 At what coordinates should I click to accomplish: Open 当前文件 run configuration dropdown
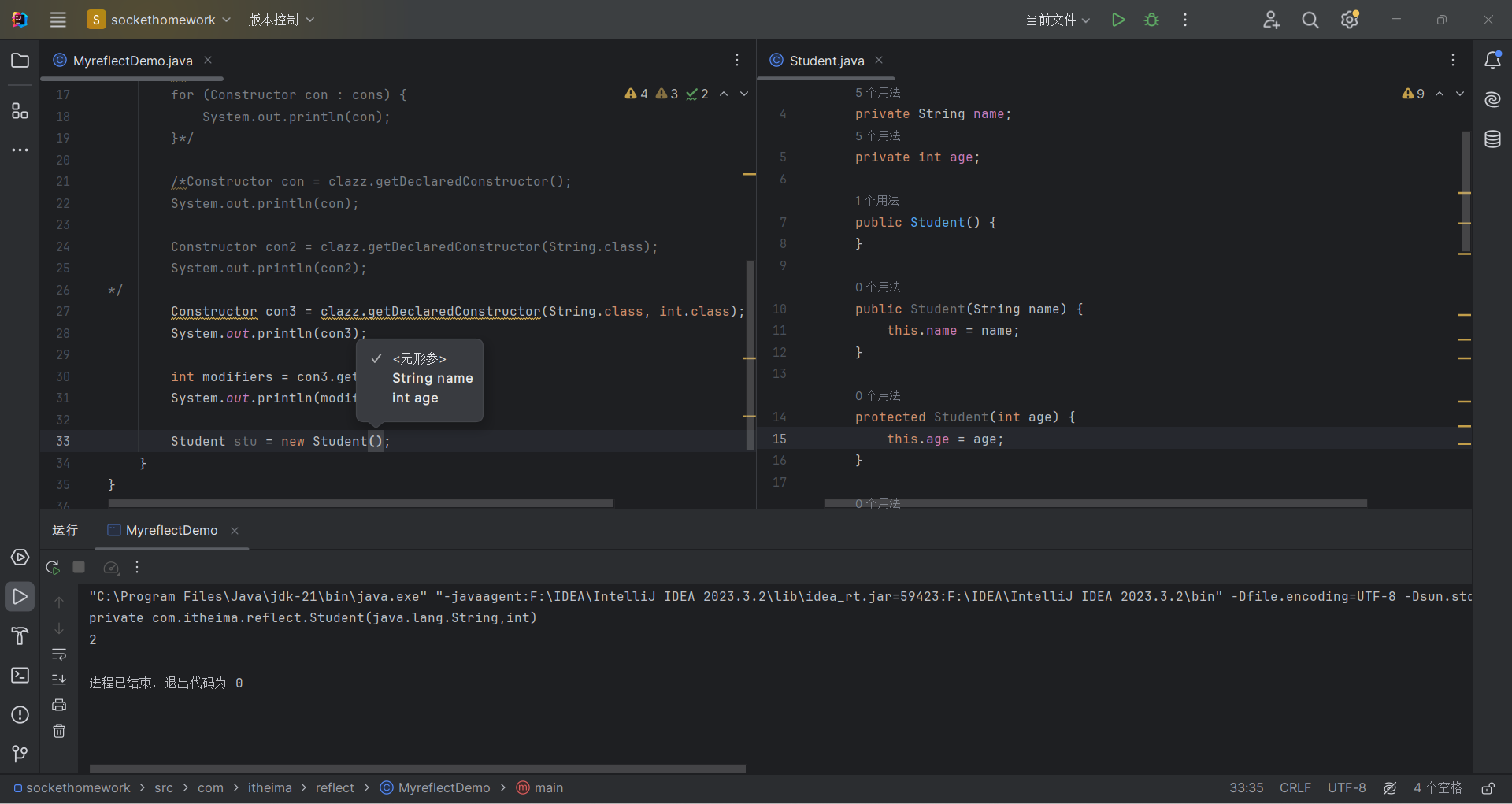1058,20
